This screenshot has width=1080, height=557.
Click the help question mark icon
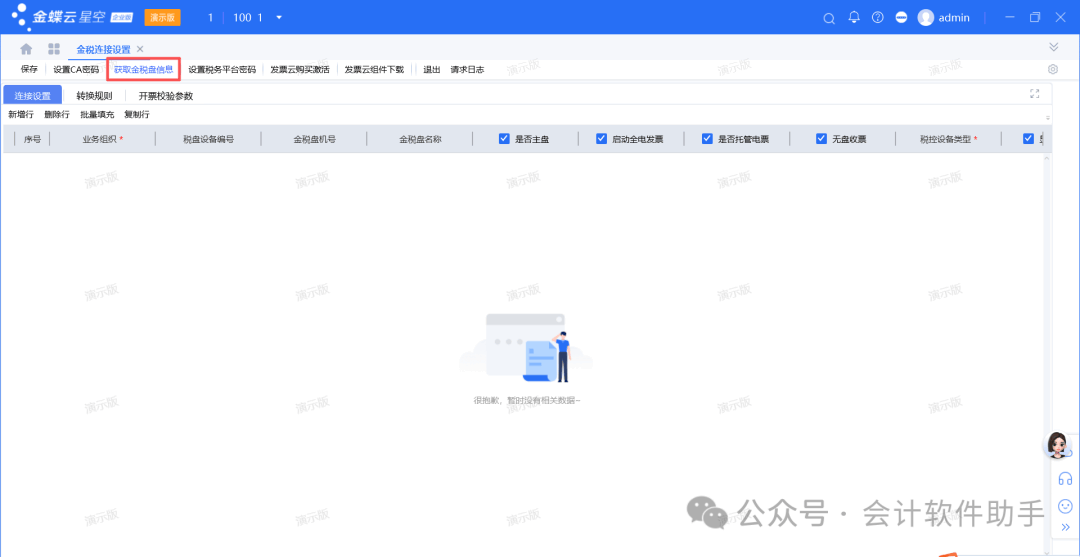[878, 18]
